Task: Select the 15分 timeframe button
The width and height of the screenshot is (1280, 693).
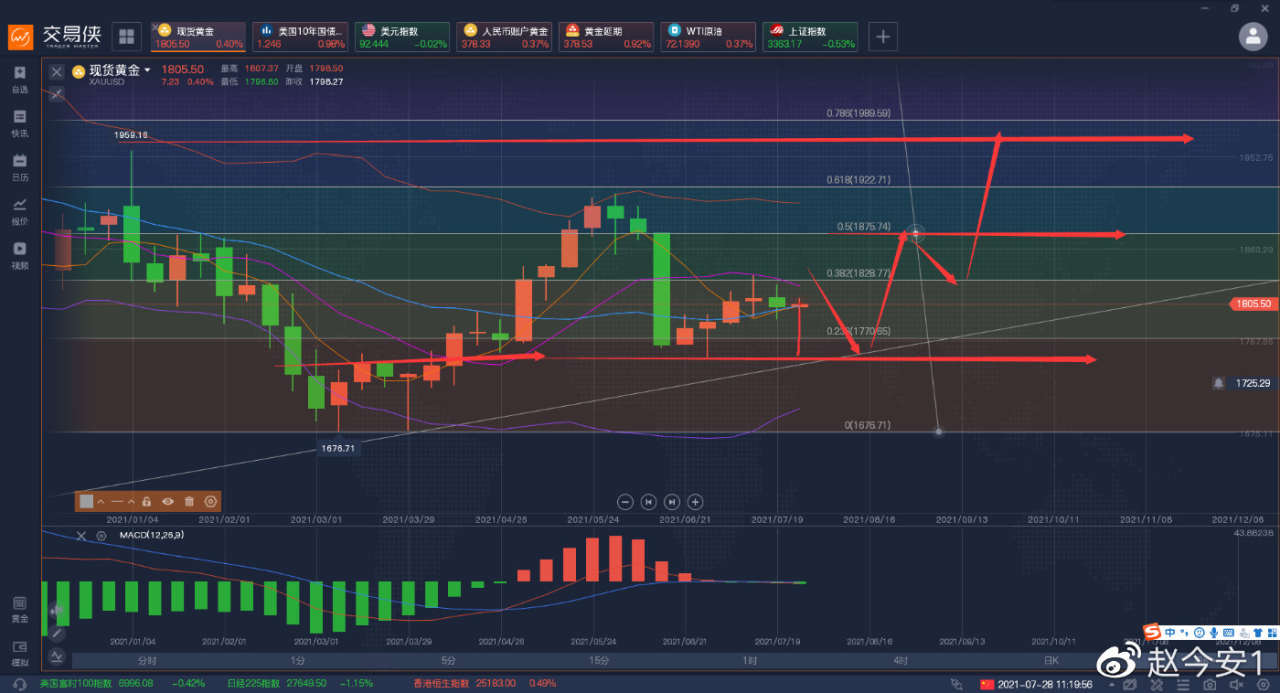Action: [x=599, y=661]
